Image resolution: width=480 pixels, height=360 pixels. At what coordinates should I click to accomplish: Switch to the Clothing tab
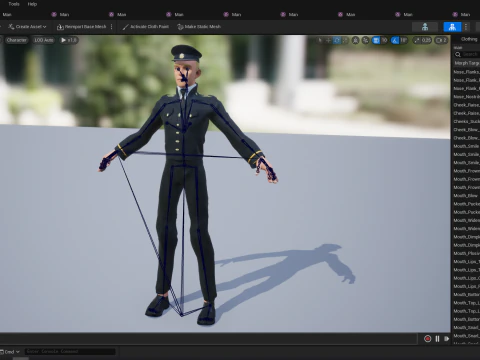469,39
